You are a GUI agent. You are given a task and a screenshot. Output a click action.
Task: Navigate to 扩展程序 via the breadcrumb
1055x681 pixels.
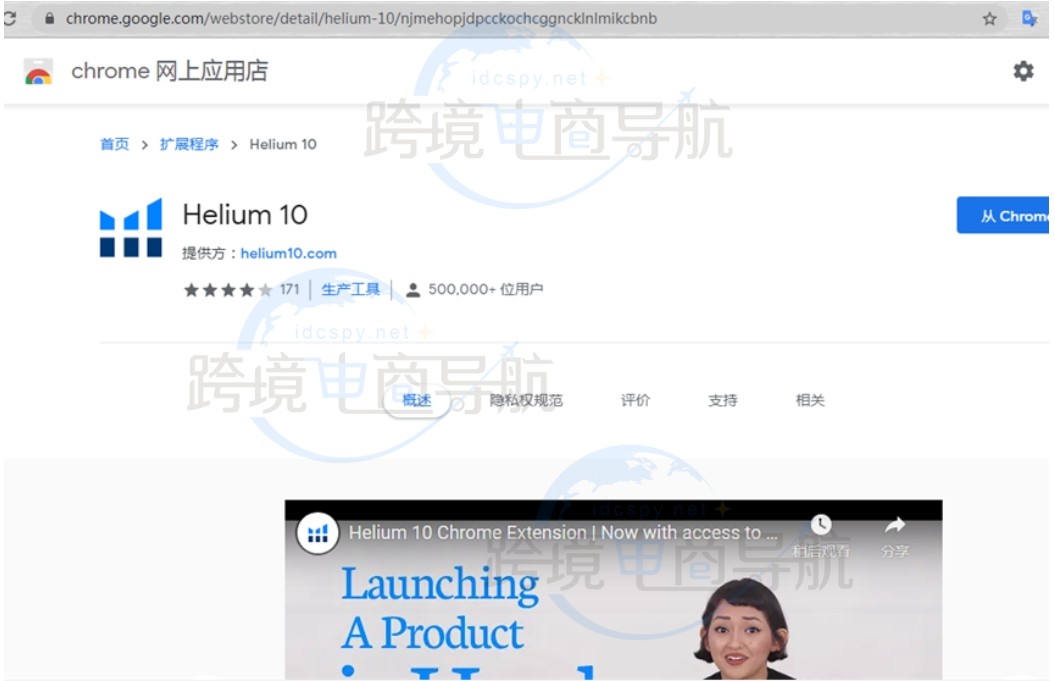click(x=190, y=143)
